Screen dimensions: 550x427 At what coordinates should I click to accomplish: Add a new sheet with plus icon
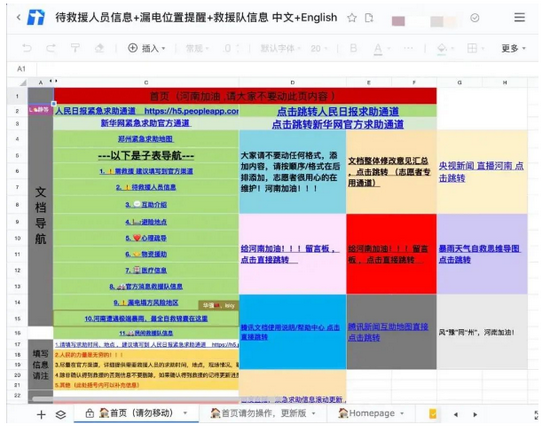[x=41, y=415]
